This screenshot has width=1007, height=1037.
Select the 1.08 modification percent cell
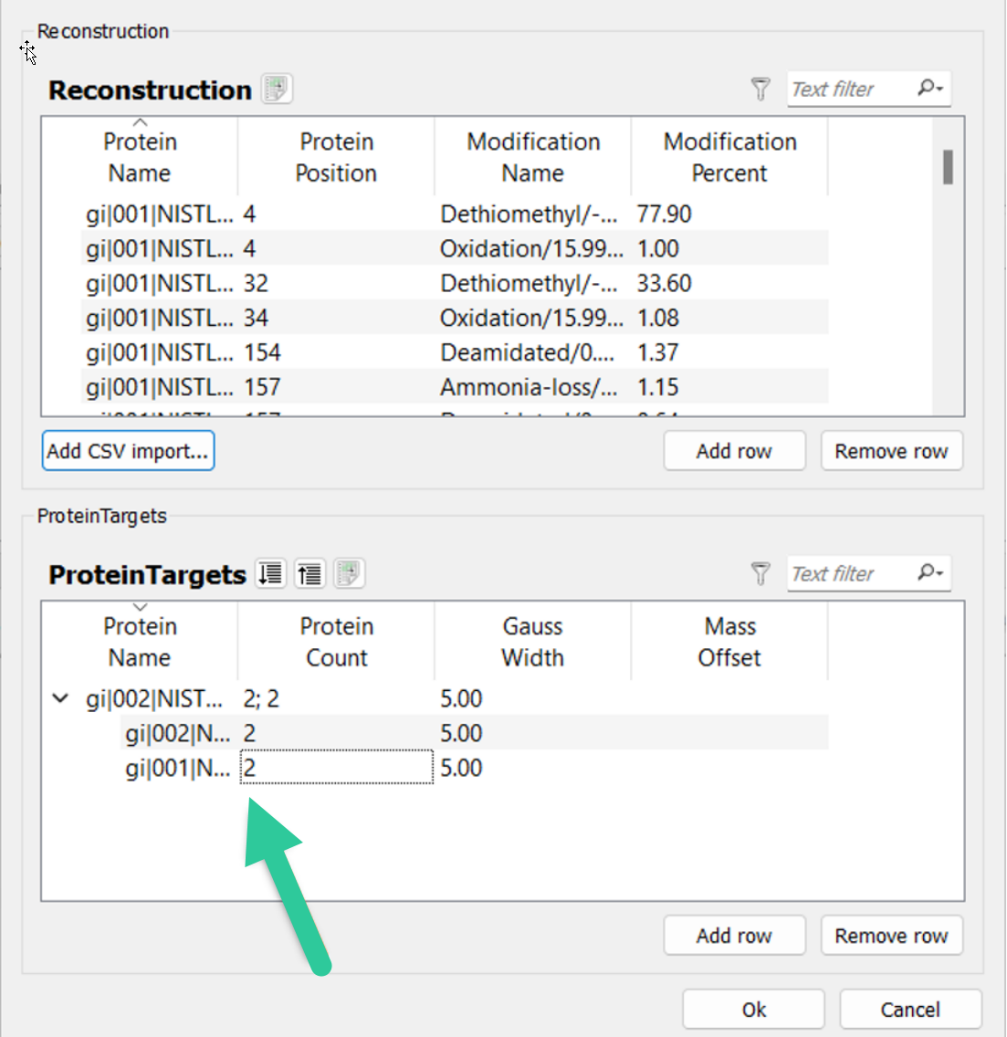[x=729, y=318]
